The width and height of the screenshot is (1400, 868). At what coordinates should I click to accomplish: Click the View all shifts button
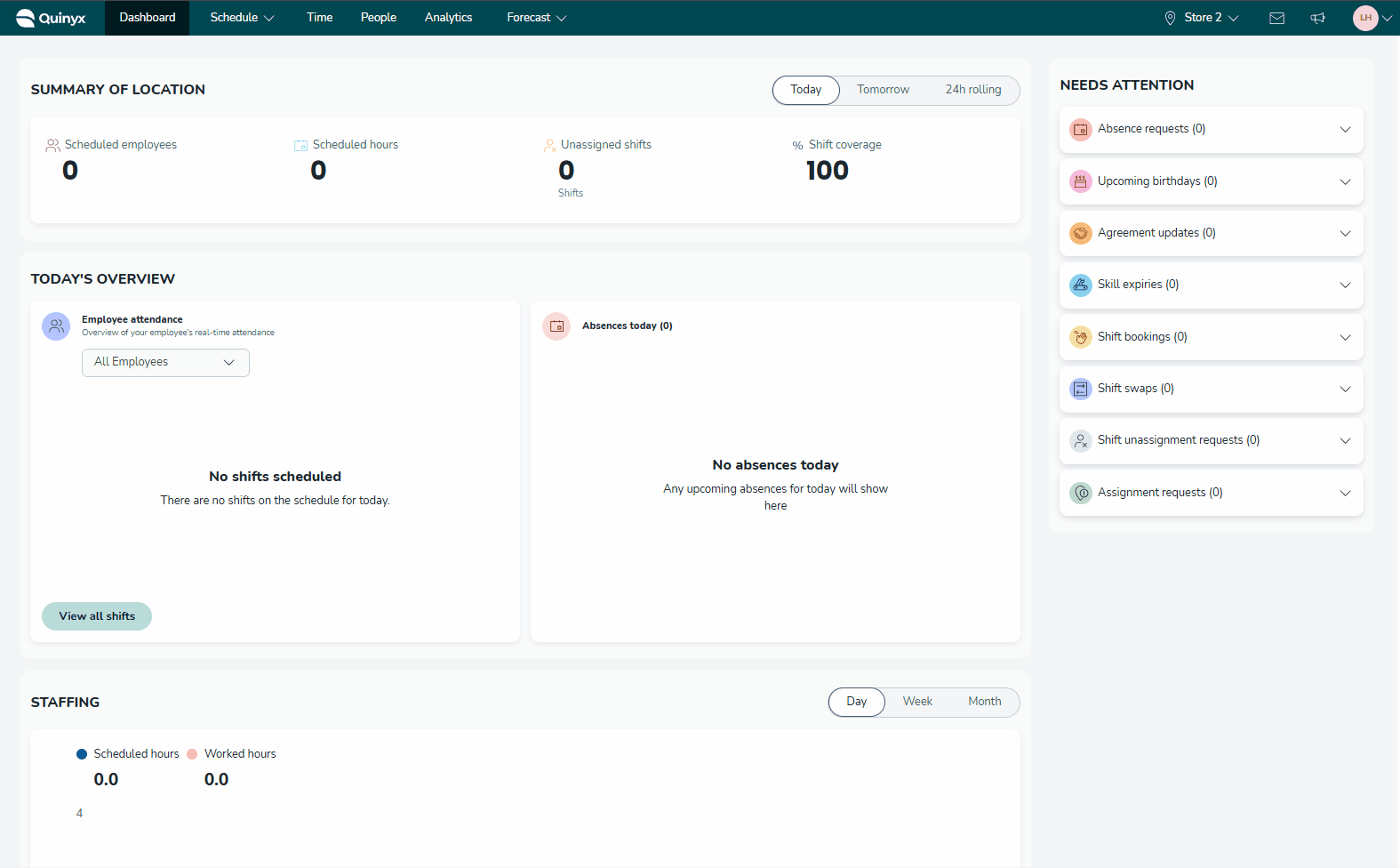(97, 616)
